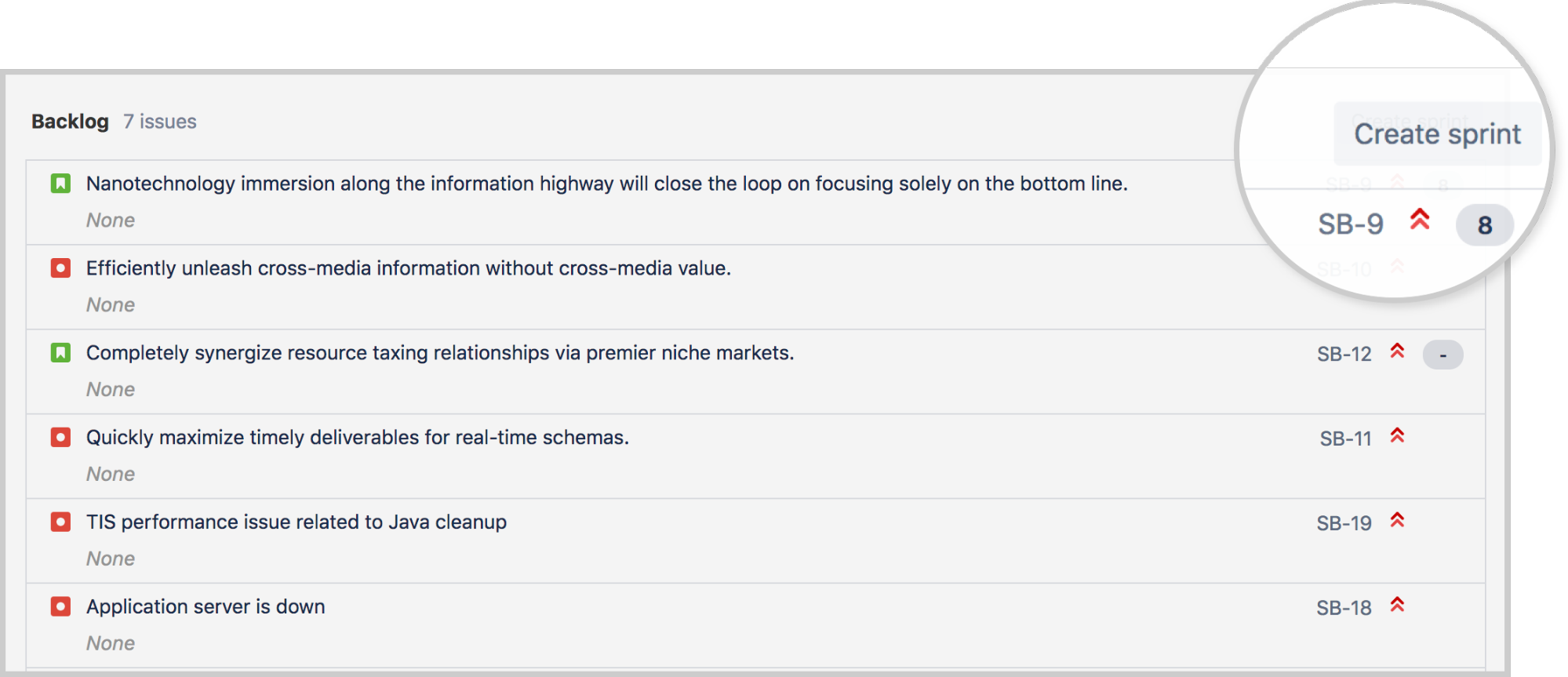Click the green story icon beside Nanotechnology issue

(x=62, y=183)
